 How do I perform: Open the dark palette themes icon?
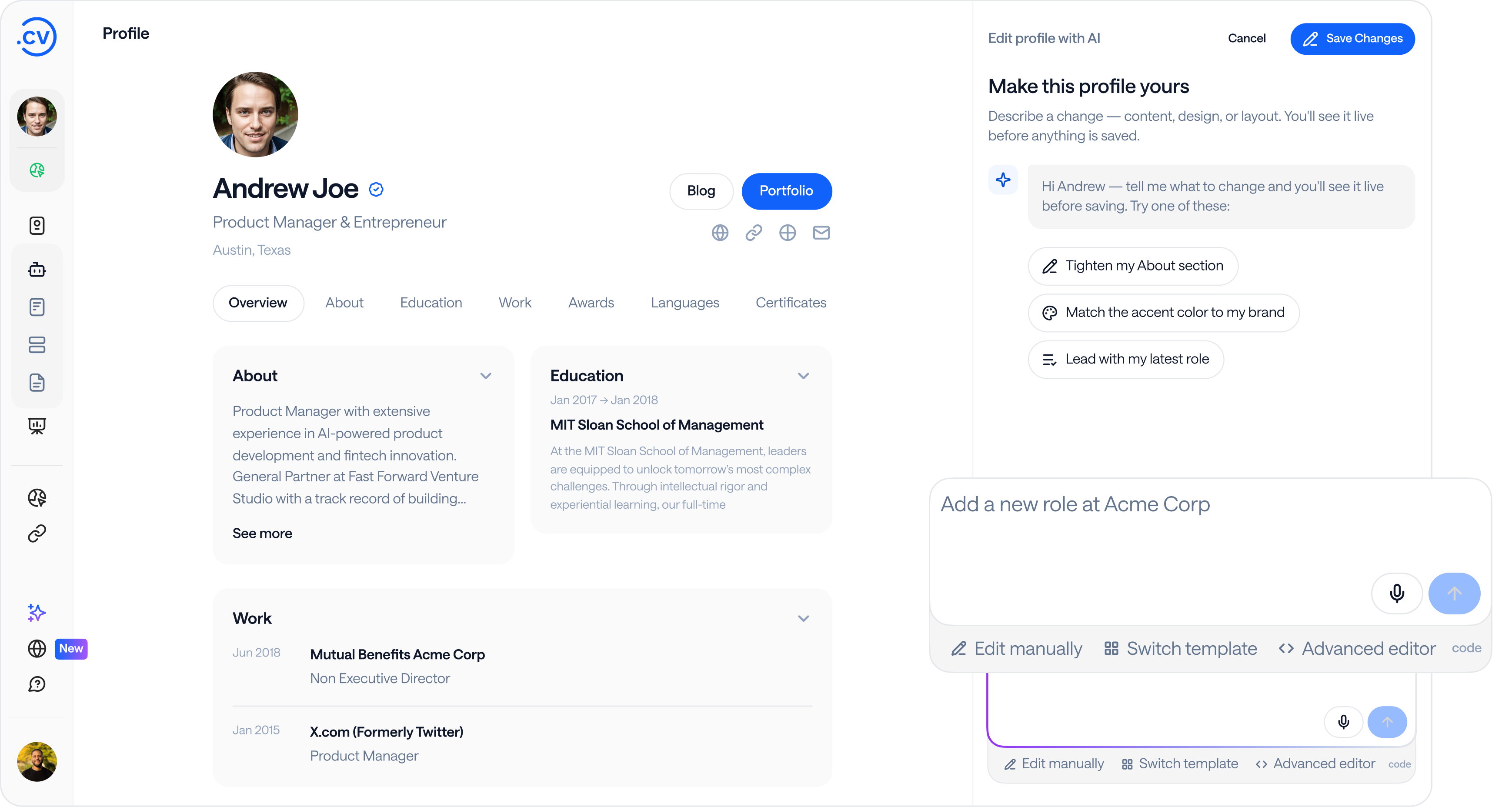click(37, 498)
